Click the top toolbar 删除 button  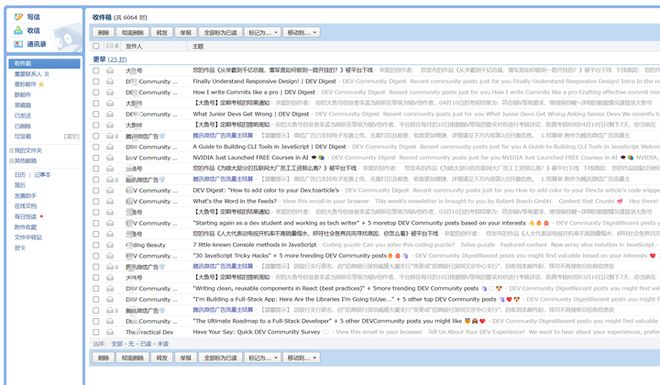click(x=103, y=32)
